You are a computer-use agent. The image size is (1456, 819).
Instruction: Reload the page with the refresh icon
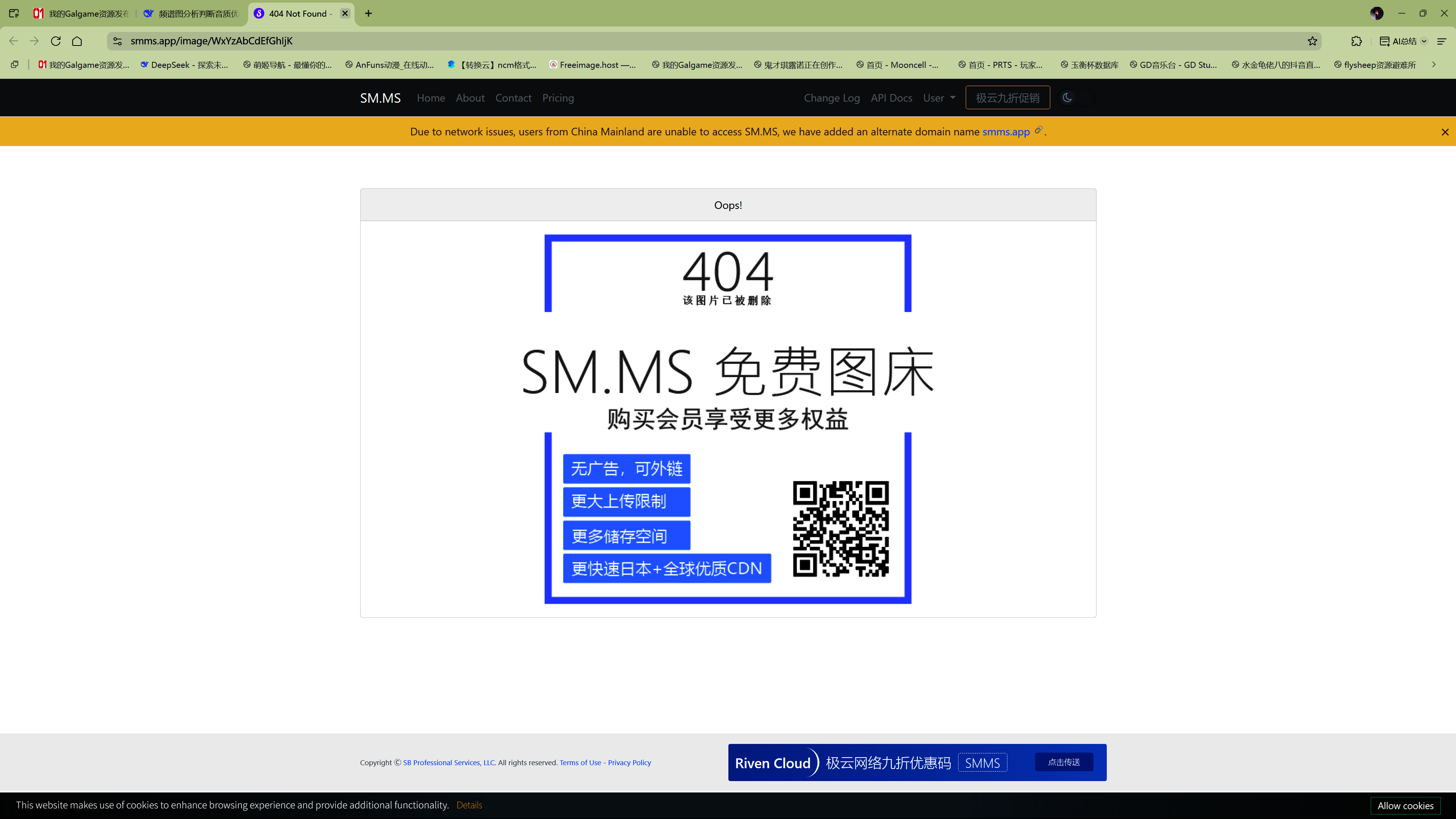click(55, 41)
